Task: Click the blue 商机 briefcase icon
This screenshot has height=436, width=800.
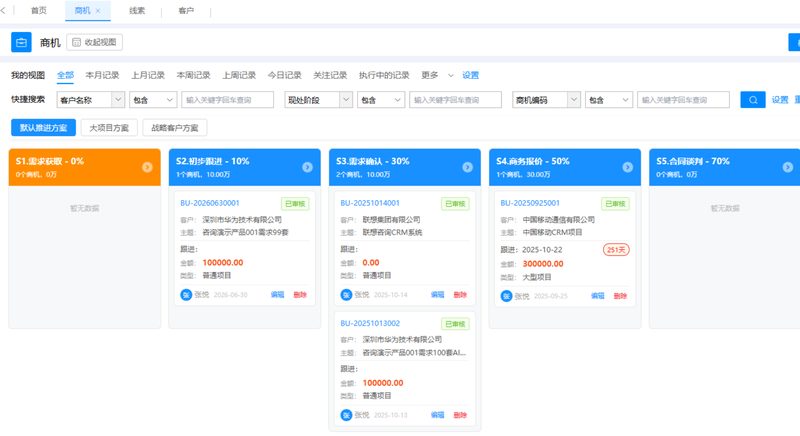Action: 21,42
